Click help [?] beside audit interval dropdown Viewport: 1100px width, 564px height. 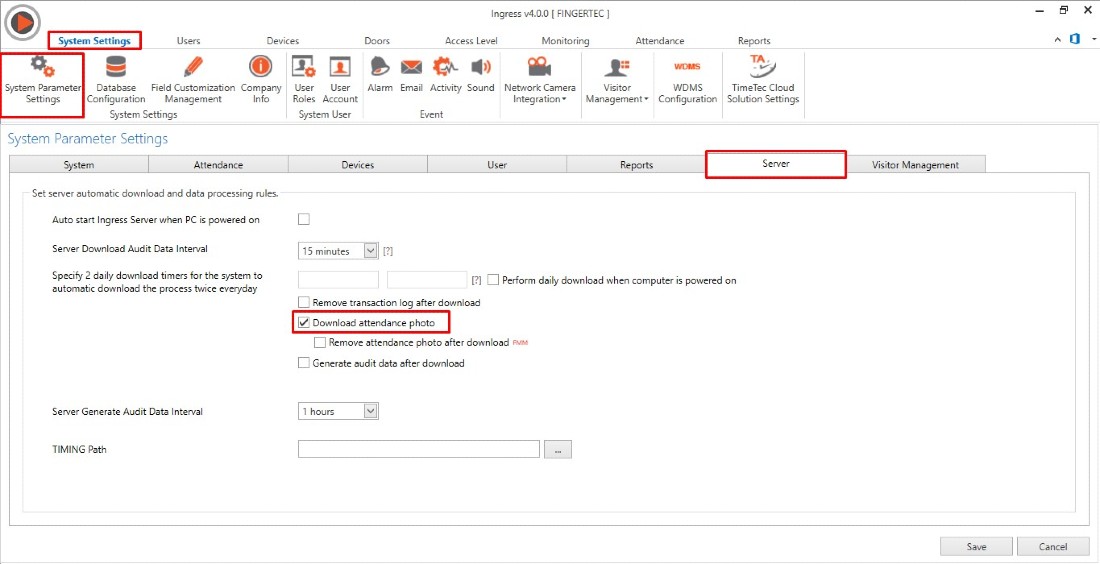point(388,251)
